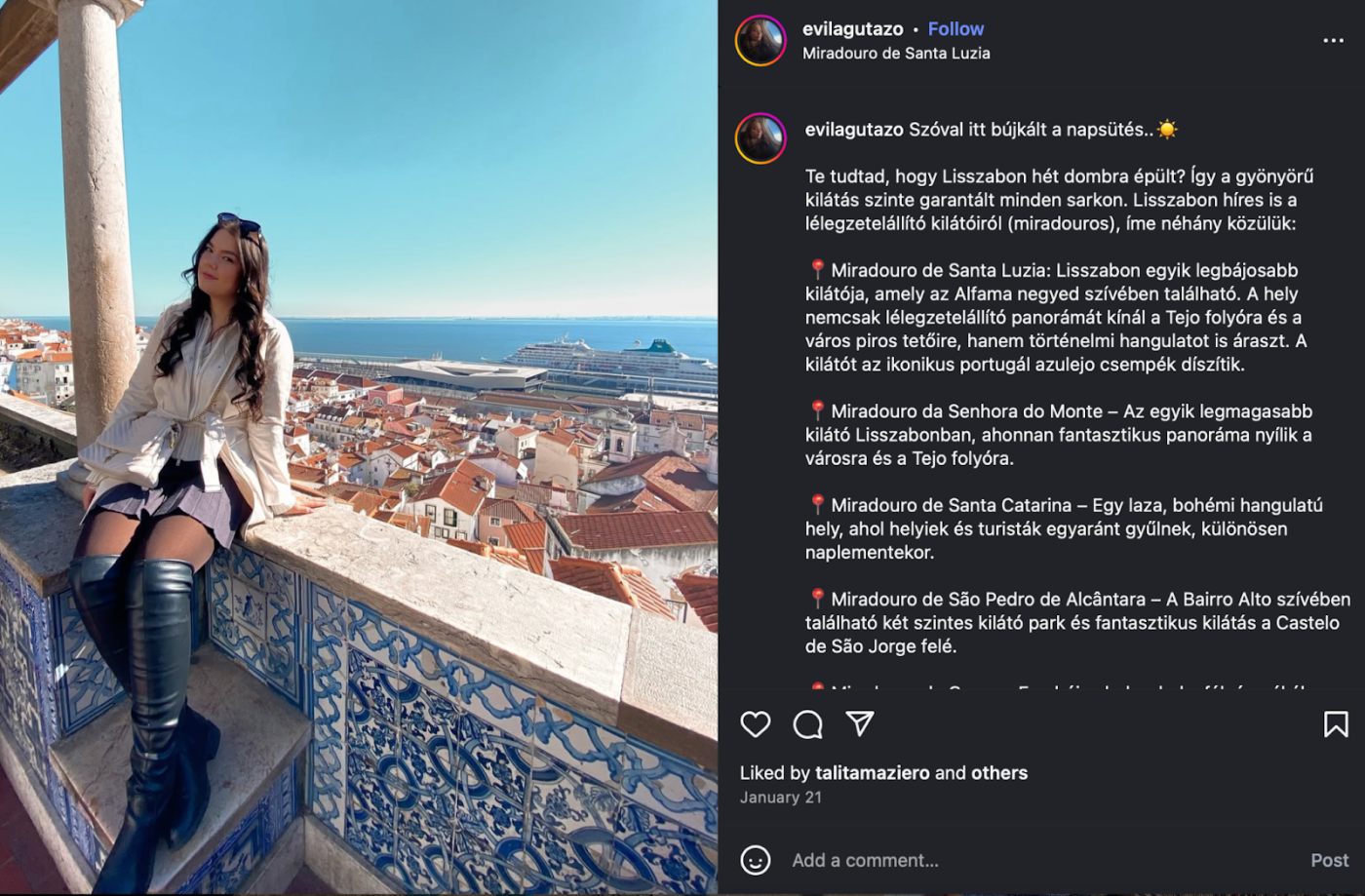Click the post photo of the viewpoint
Image resolution: width=1365 pixels, height=896 pixels.
click(x=359, y=448)
